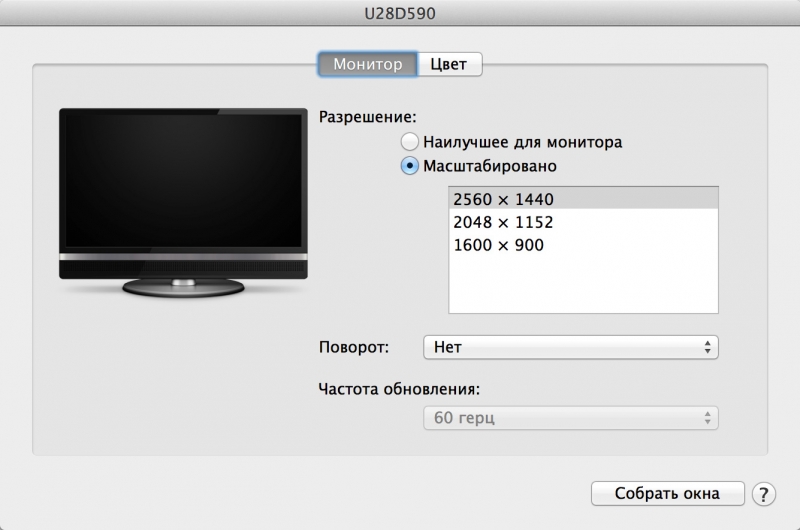This screenshot has width=800, height=530.
Task: Open the Цвет tab
Action: [x=449, y=64]
